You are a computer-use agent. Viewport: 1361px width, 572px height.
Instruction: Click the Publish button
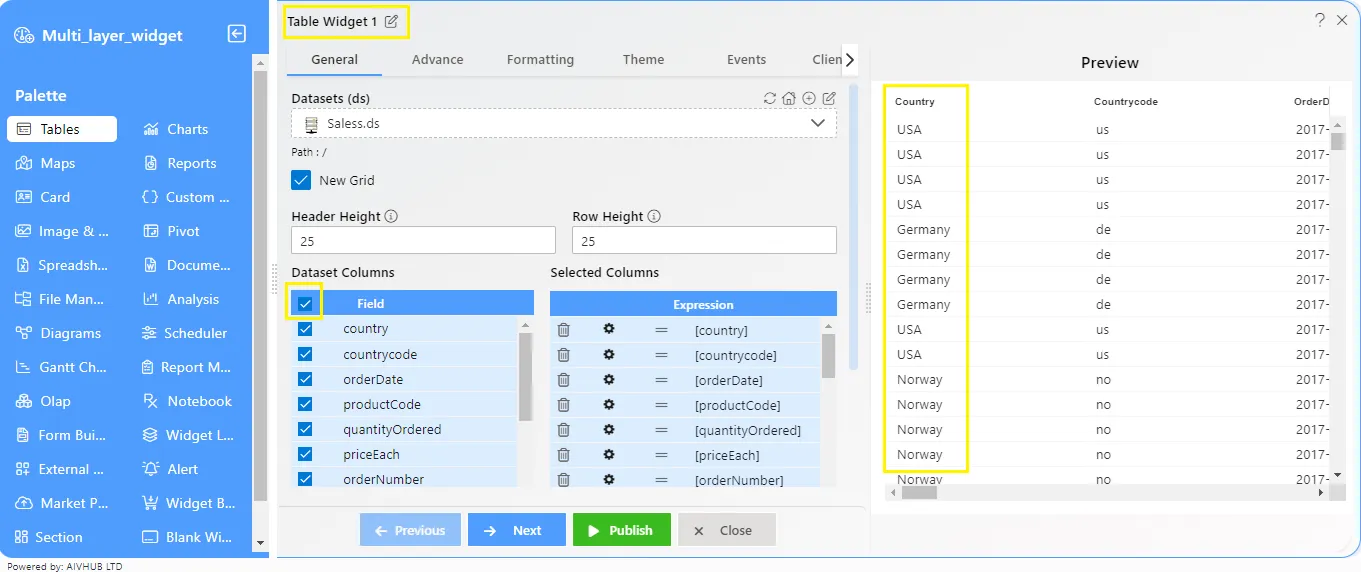click(x=621, y=530)
